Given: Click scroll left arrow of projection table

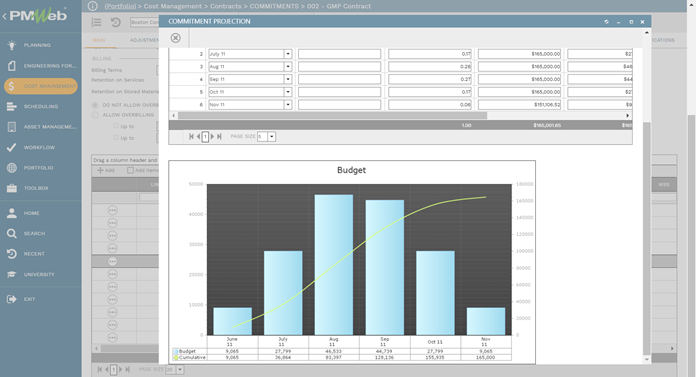Looking at the screenshot, I should [x=174, y=115].
